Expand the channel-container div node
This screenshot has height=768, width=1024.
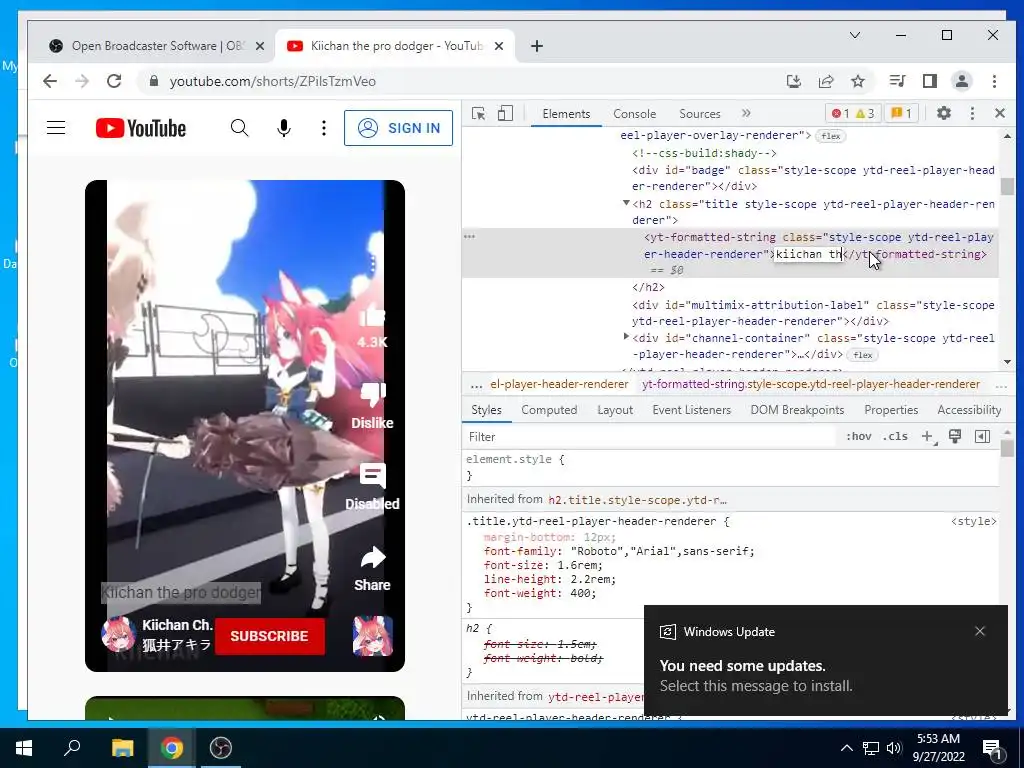click(x=626, y=337)
